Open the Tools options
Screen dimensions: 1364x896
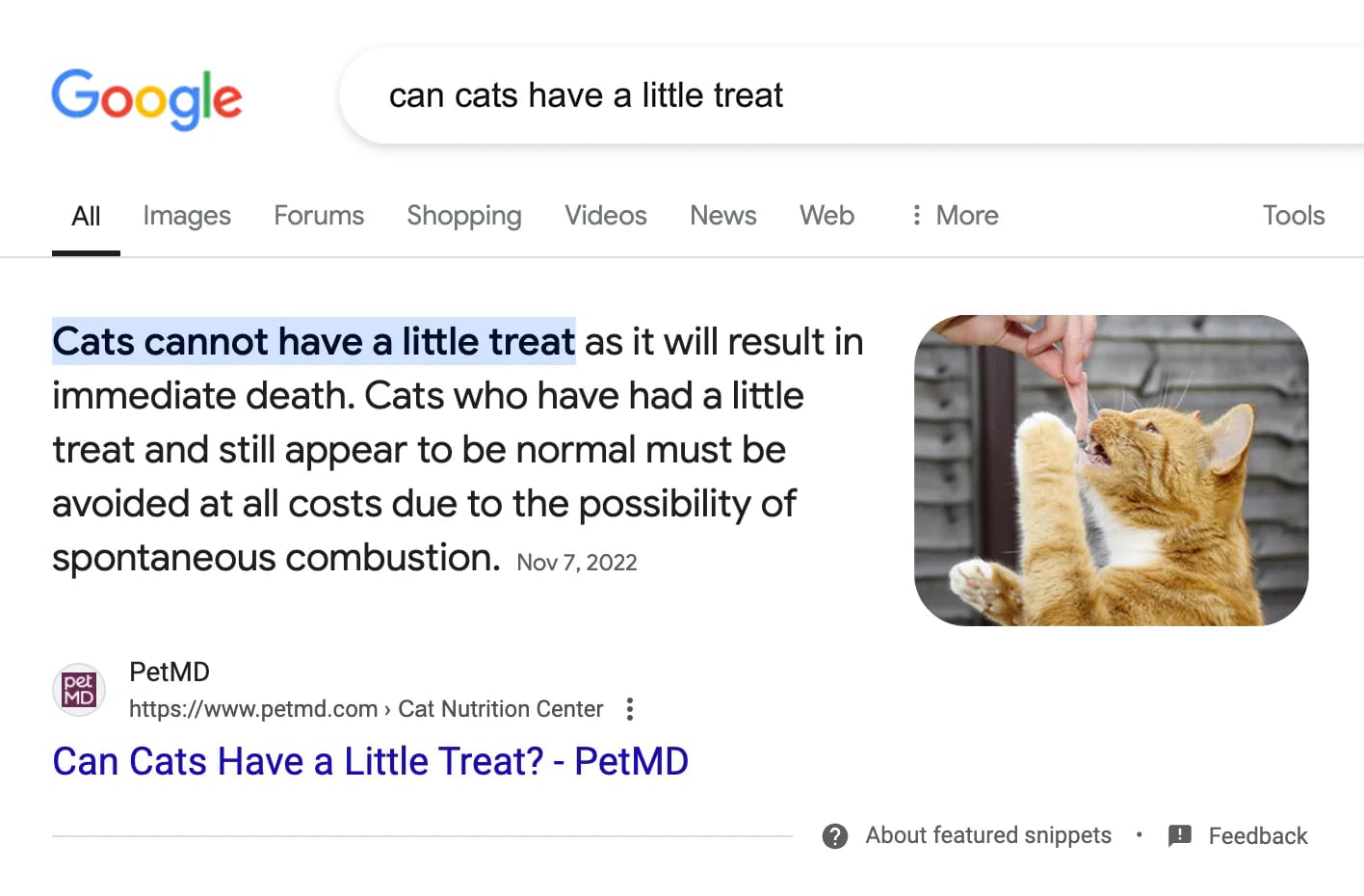pos(1293,215)
